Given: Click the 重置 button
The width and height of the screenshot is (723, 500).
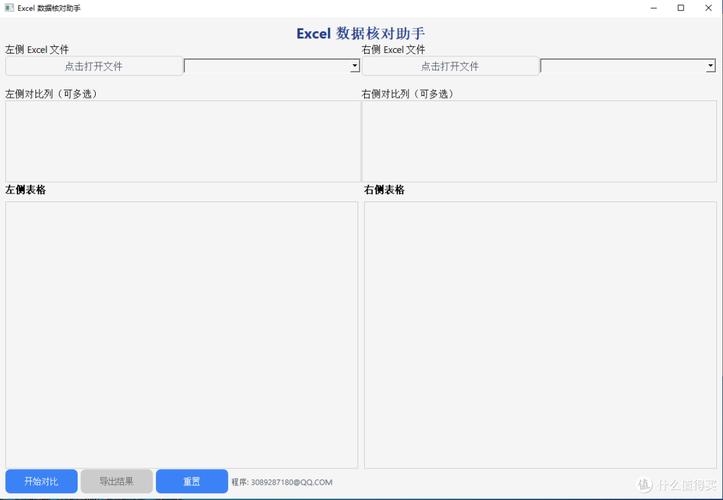Looking at the screenshot, I should (192, 481).
